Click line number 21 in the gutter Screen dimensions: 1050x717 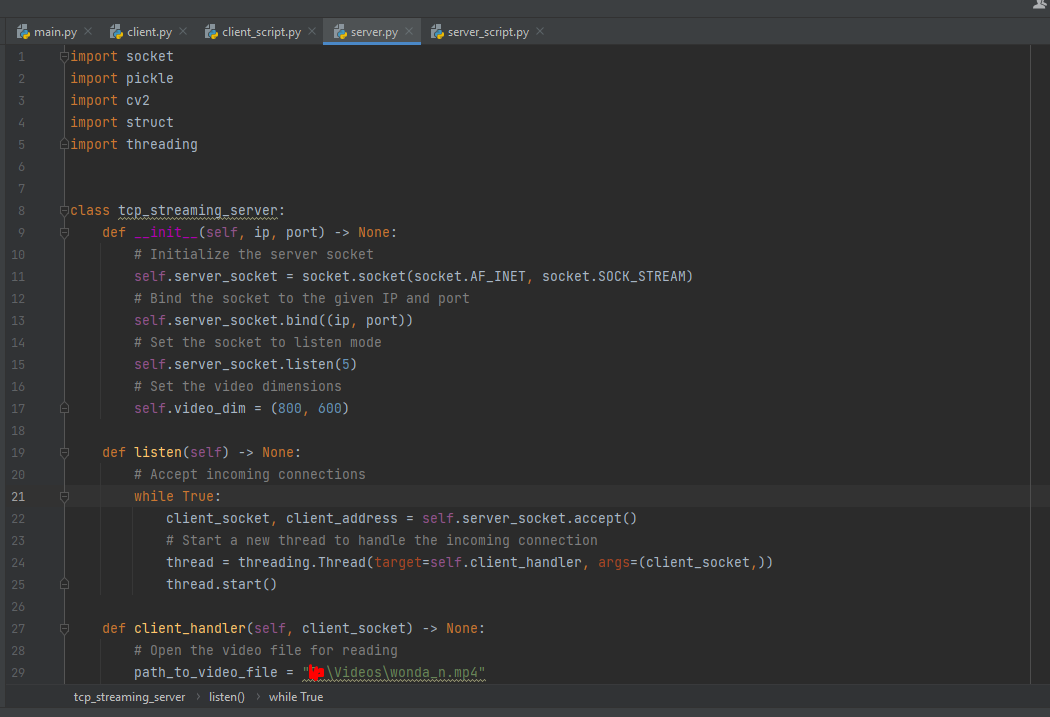pos(18,496)
